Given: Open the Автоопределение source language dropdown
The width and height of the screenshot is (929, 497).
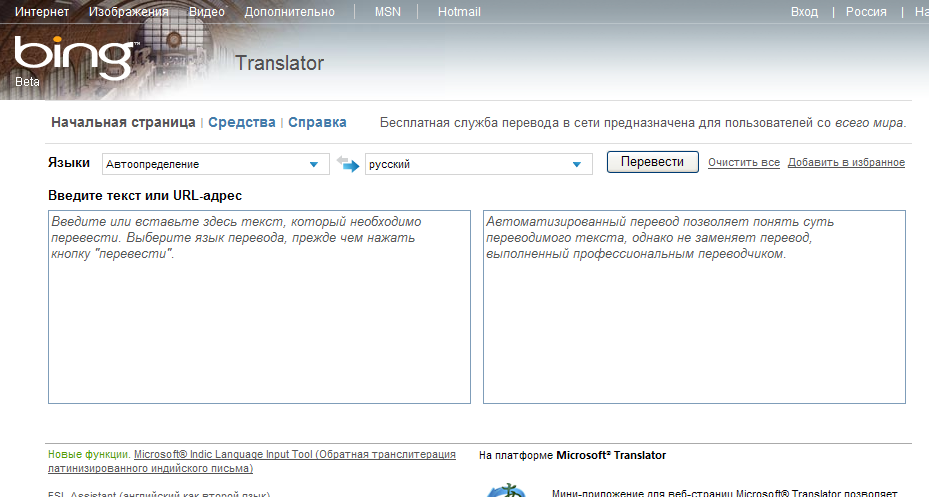Looking at the screenshot, I should (x=216, y=164).
